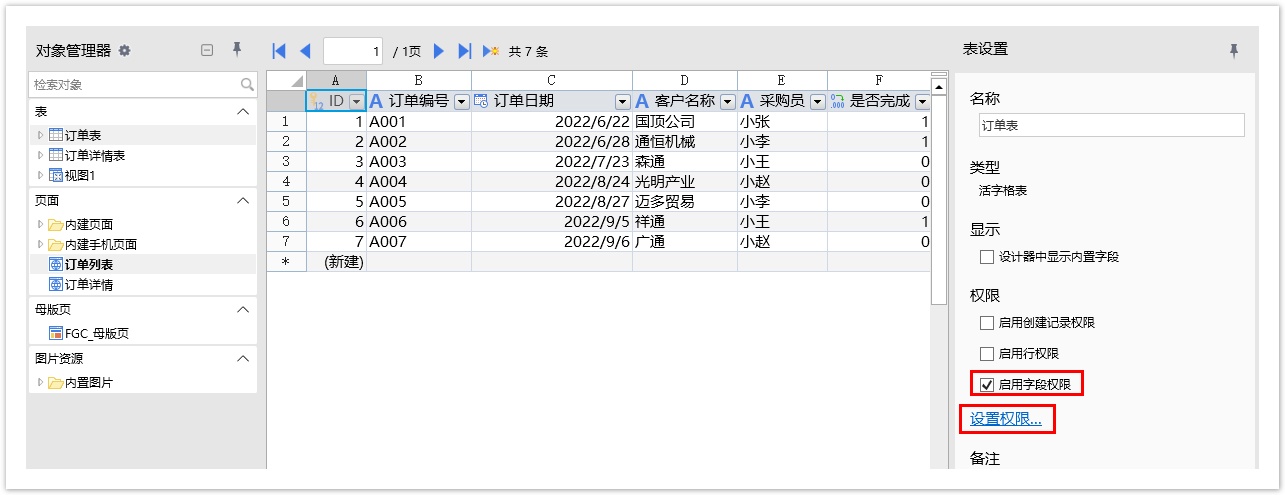
Task: Click select-all corner of the grid
Action: tap(286, 81)
